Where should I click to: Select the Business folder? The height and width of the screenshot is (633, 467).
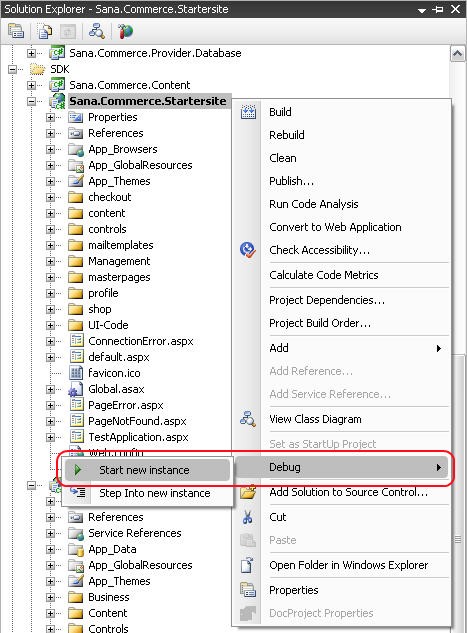click(109, 597)
